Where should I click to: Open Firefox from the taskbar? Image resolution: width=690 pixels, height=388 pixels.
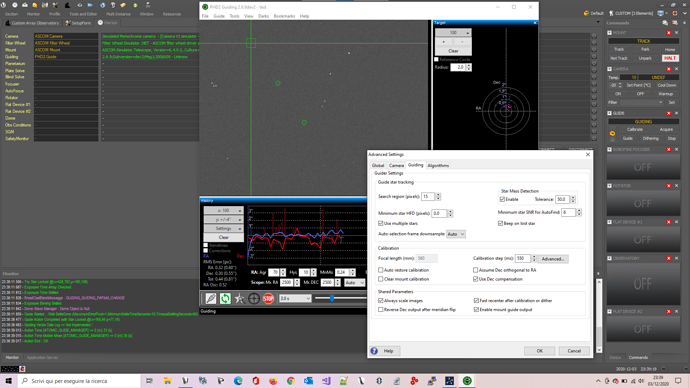tap(273, 381)
